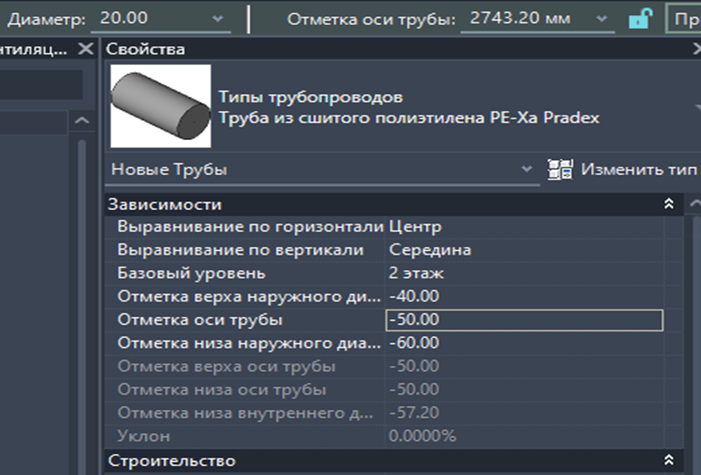Toggle the cyan padlock lock icon

coord(640,19)
